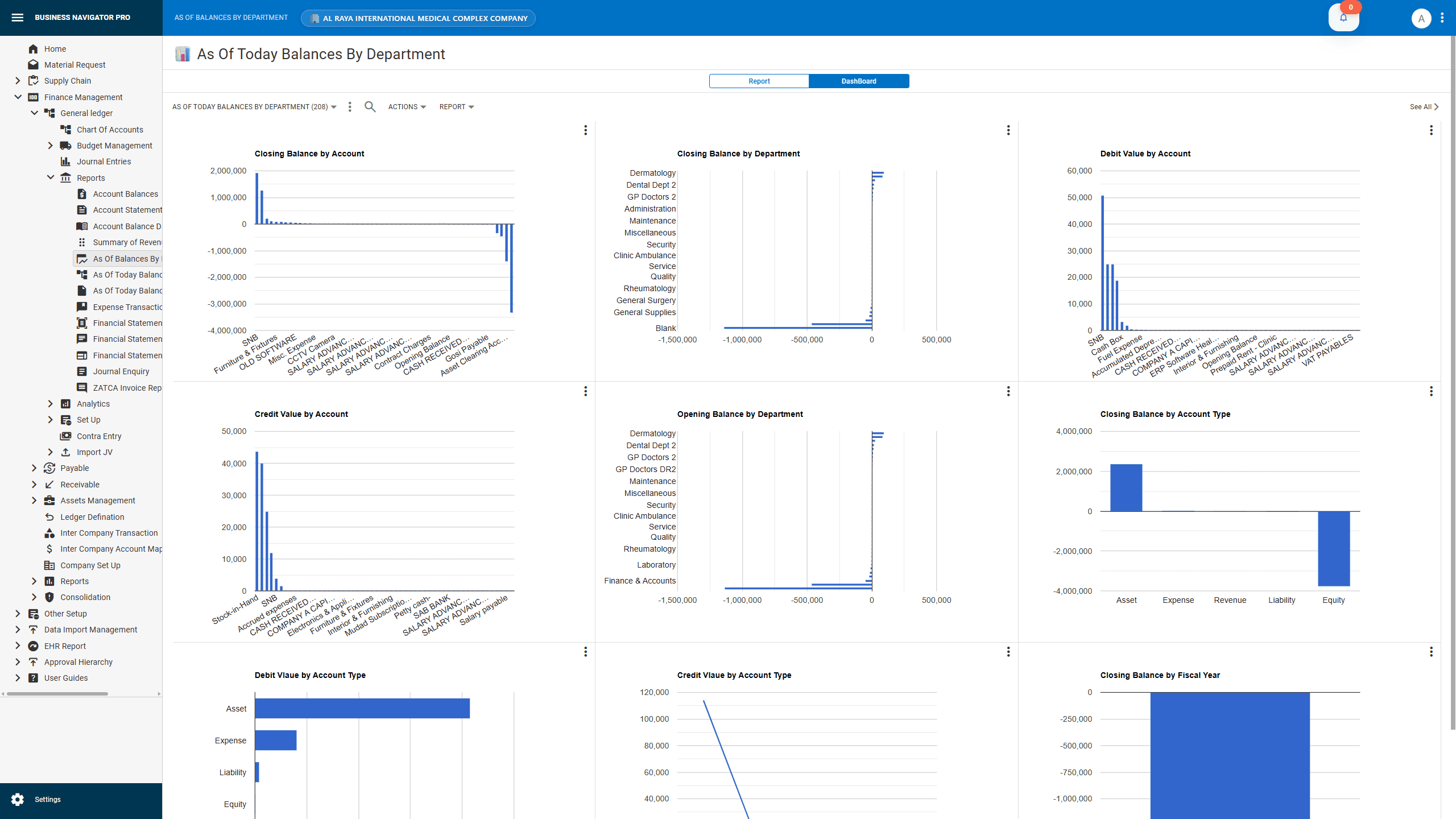Open the kebab menu on Closing Balance by Account chart
Viewport: 1456px width, 819px height.
coord(585,130)
